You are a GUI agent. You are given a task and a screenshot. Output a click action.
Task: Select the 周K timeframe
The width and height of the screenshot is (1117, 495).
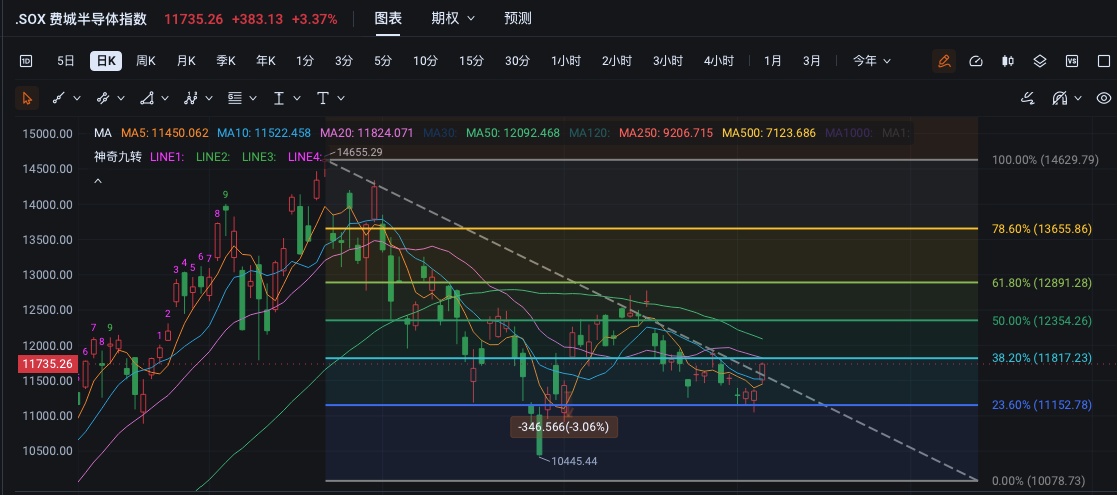[146, 61]
